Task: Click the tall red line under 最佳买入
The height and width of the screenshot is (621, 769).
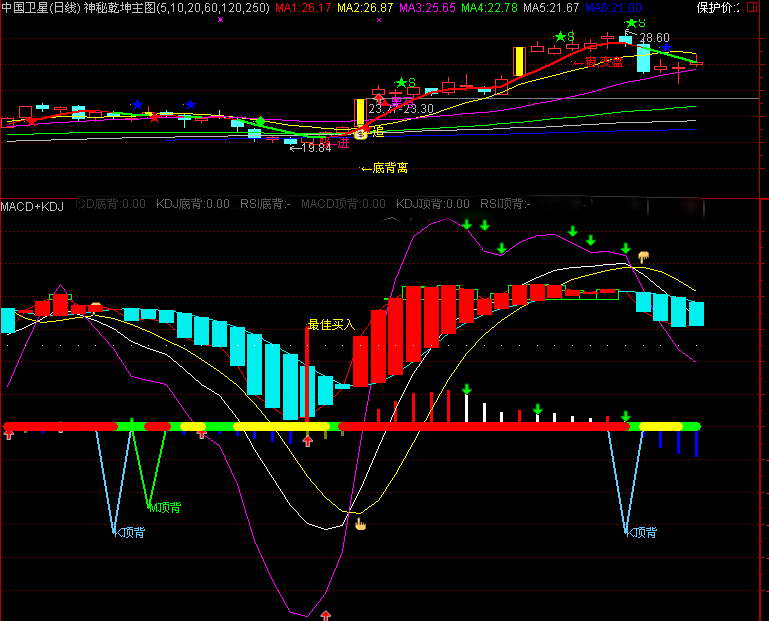Action: [x=307, y=374]
